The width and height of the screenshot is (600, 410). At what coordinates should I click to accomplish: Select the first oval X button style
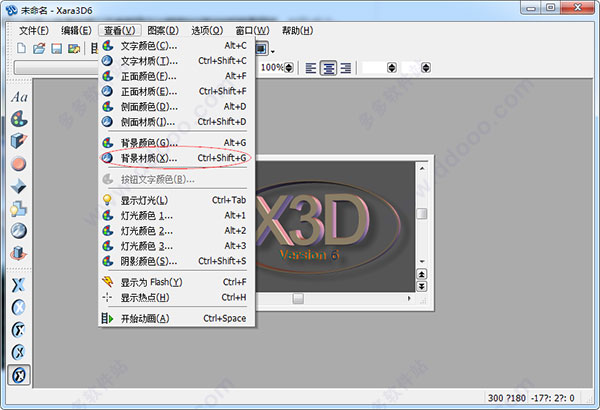(x=18, y=307)
